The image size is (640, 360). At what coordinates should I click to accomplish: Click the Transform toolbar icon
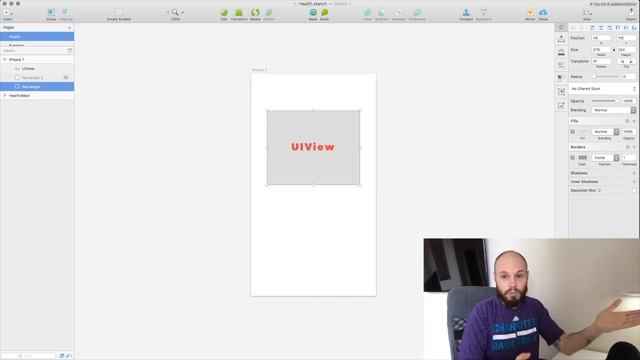pos(239,12)
